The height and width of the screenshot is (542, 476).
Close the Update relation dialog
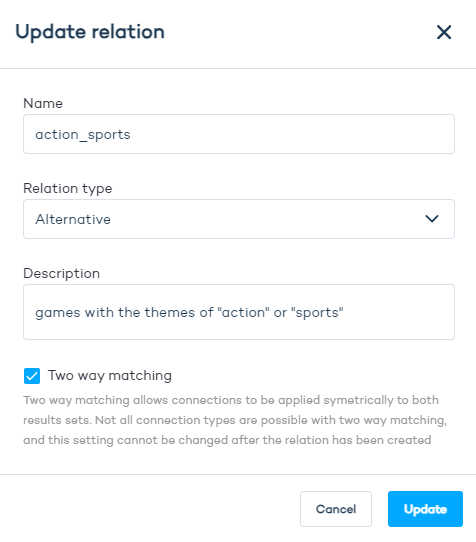444,32
